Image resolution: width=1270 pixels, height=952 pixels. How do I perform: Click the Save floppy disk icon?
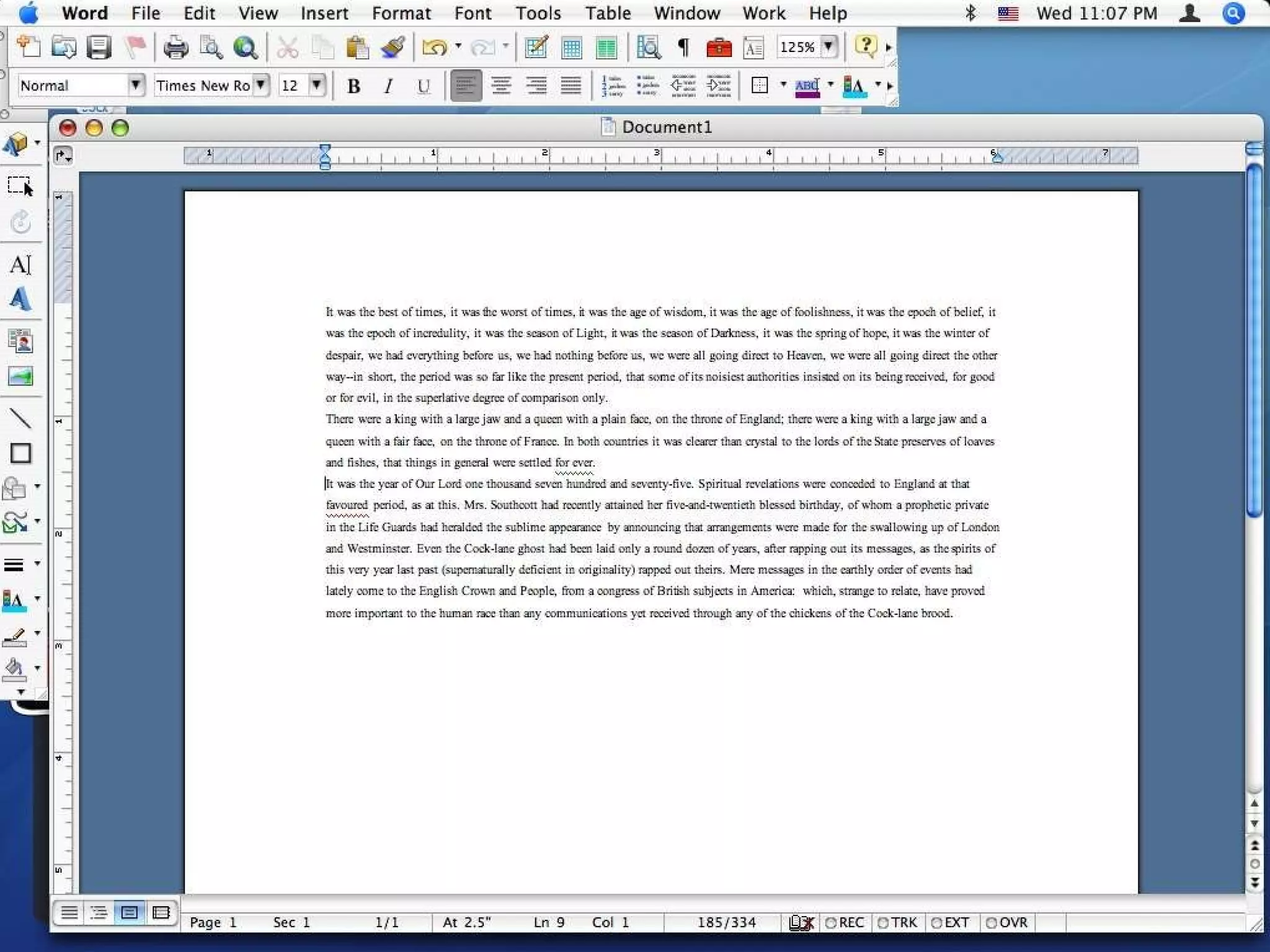coord(99,47)
